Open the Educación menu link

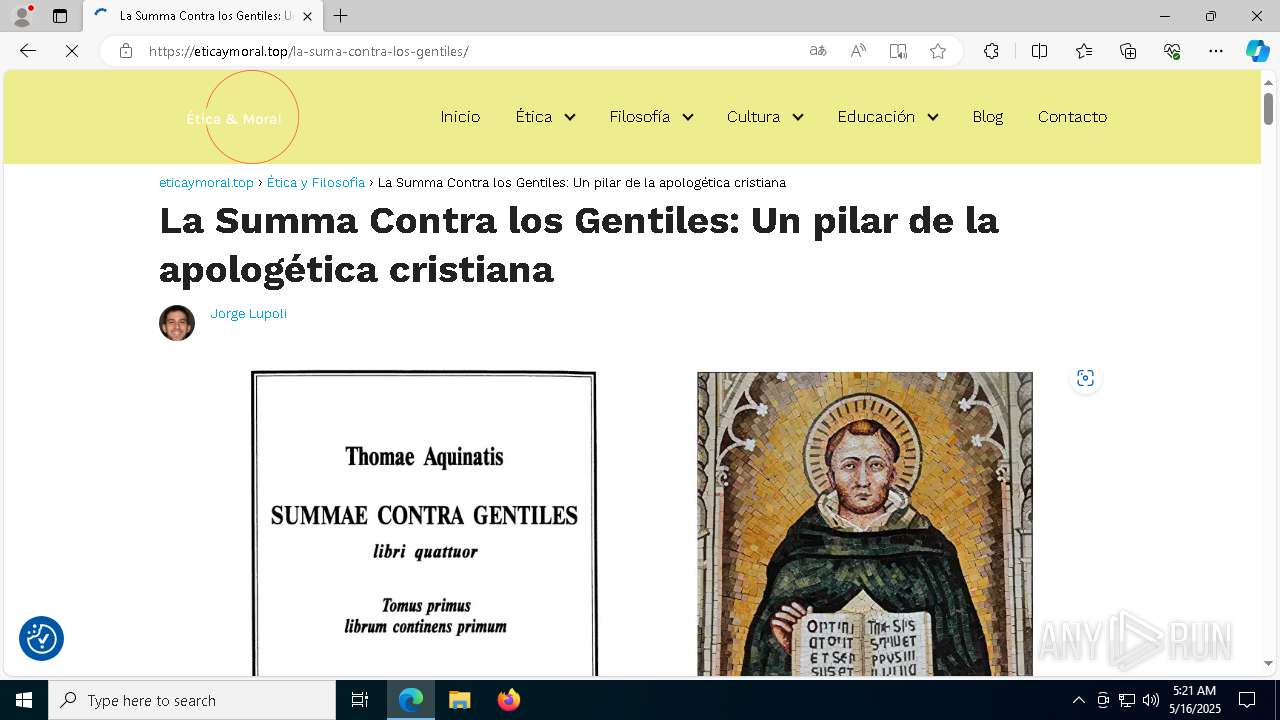[876, 117]
